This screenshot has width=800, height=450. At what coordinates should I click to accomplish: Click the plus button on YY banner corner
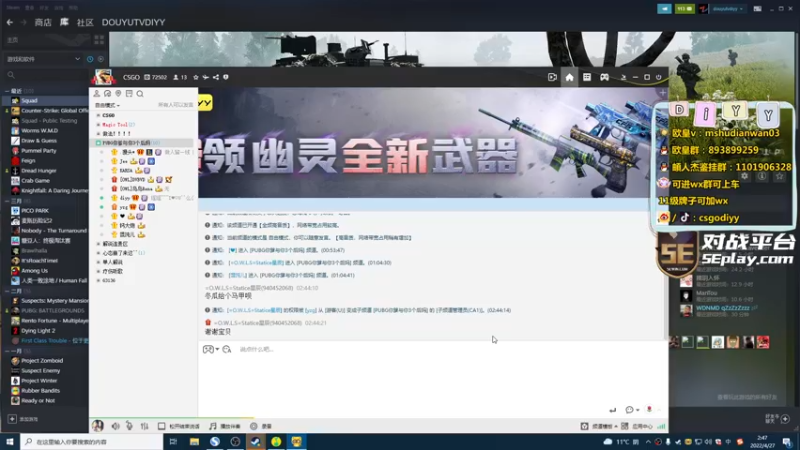tap(663, 93)
